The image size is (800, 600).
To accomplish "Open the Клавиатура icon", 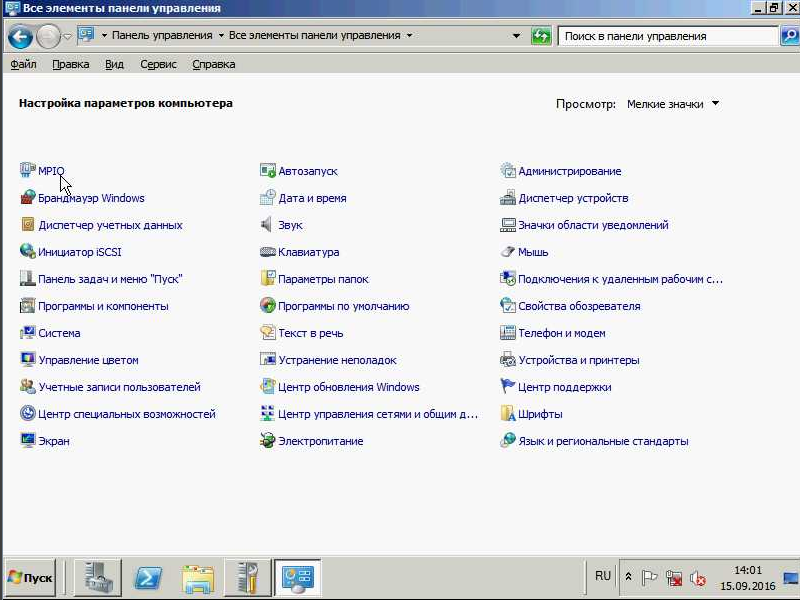I will coord(268,252).
